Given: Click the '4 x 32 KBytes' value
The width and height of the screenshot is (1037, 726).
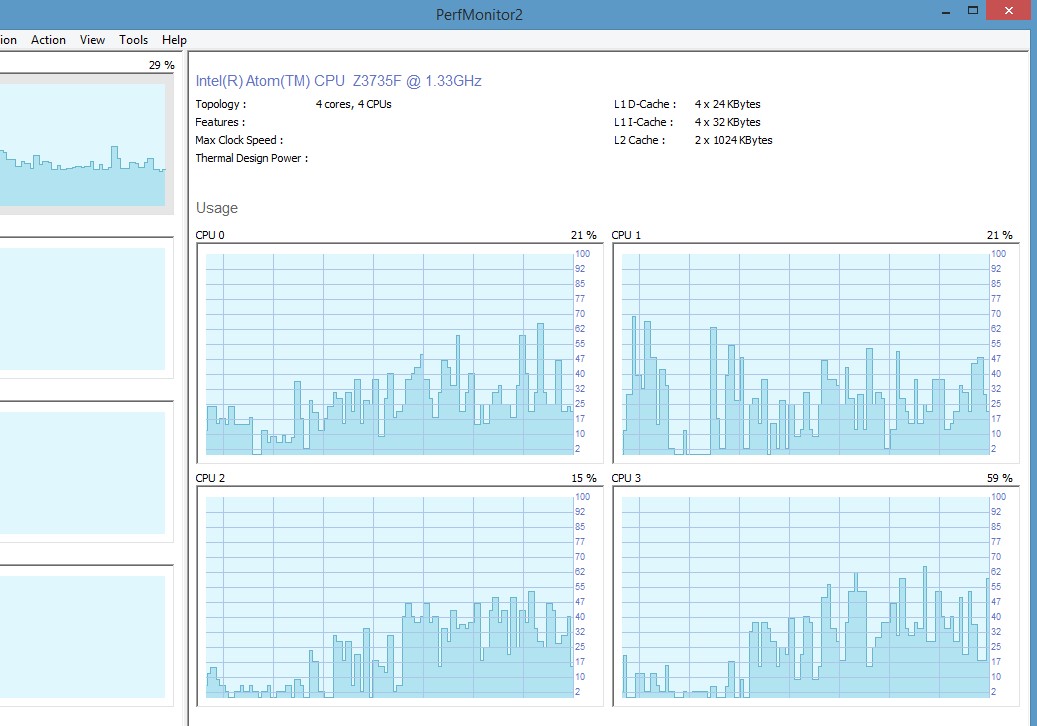Looking at the screenshot, I should click(x=727, y=122).
